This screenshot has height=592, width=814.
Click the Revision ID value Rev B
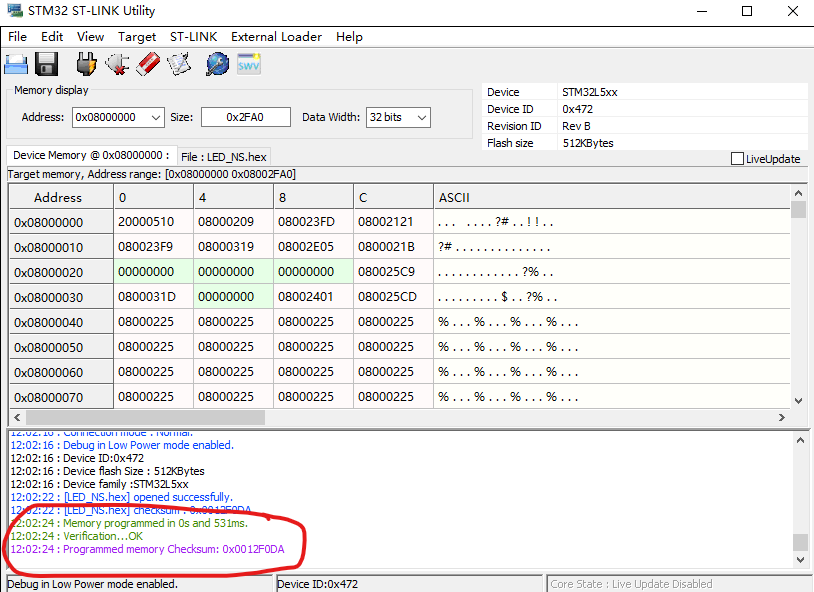click(576, 126)
